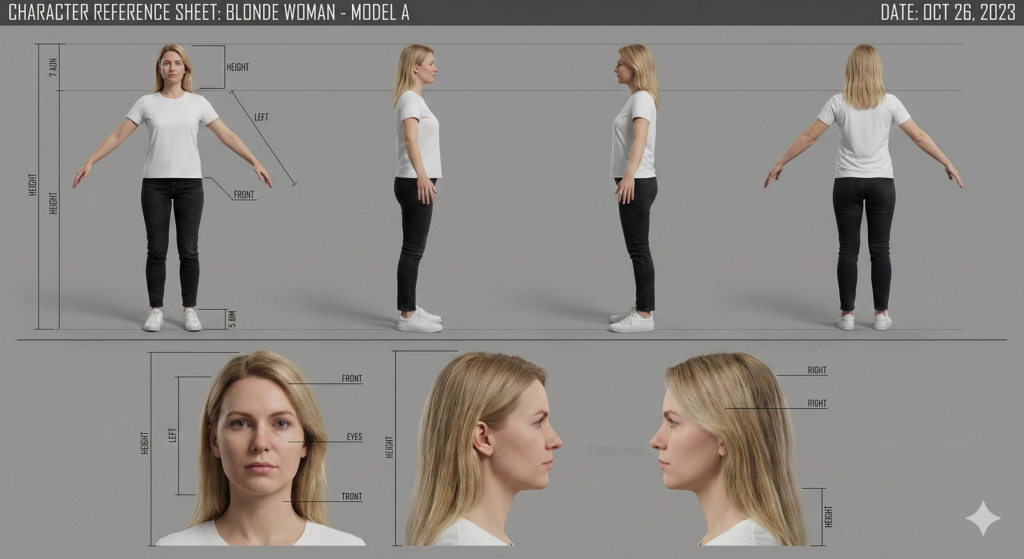Click the "TRONT" label near the chin
1024x559 pixels.
click(351, 496)
